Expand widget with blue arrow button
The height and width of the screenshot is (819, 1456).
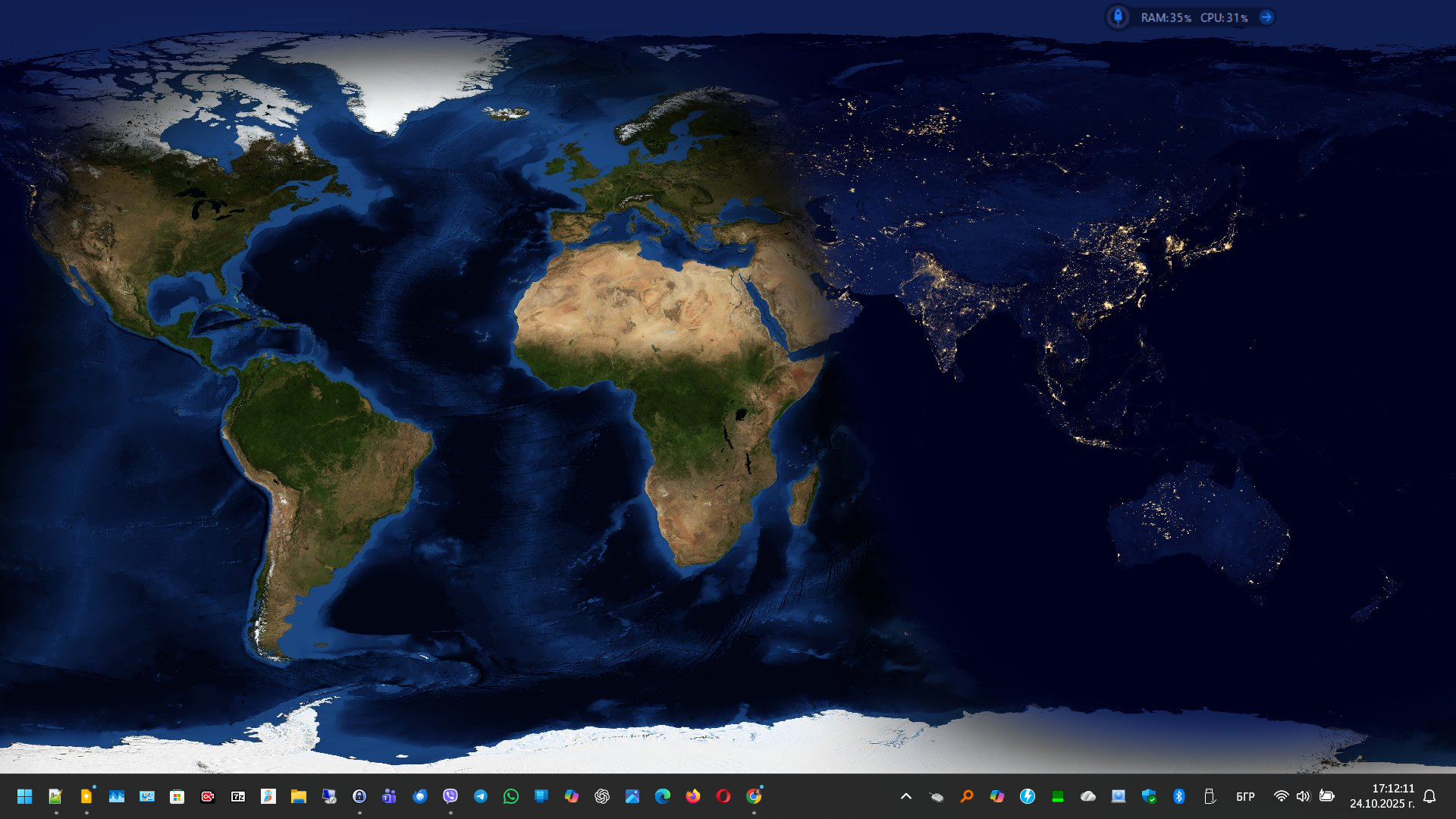pyautogui.click(x=1266, y=17)
